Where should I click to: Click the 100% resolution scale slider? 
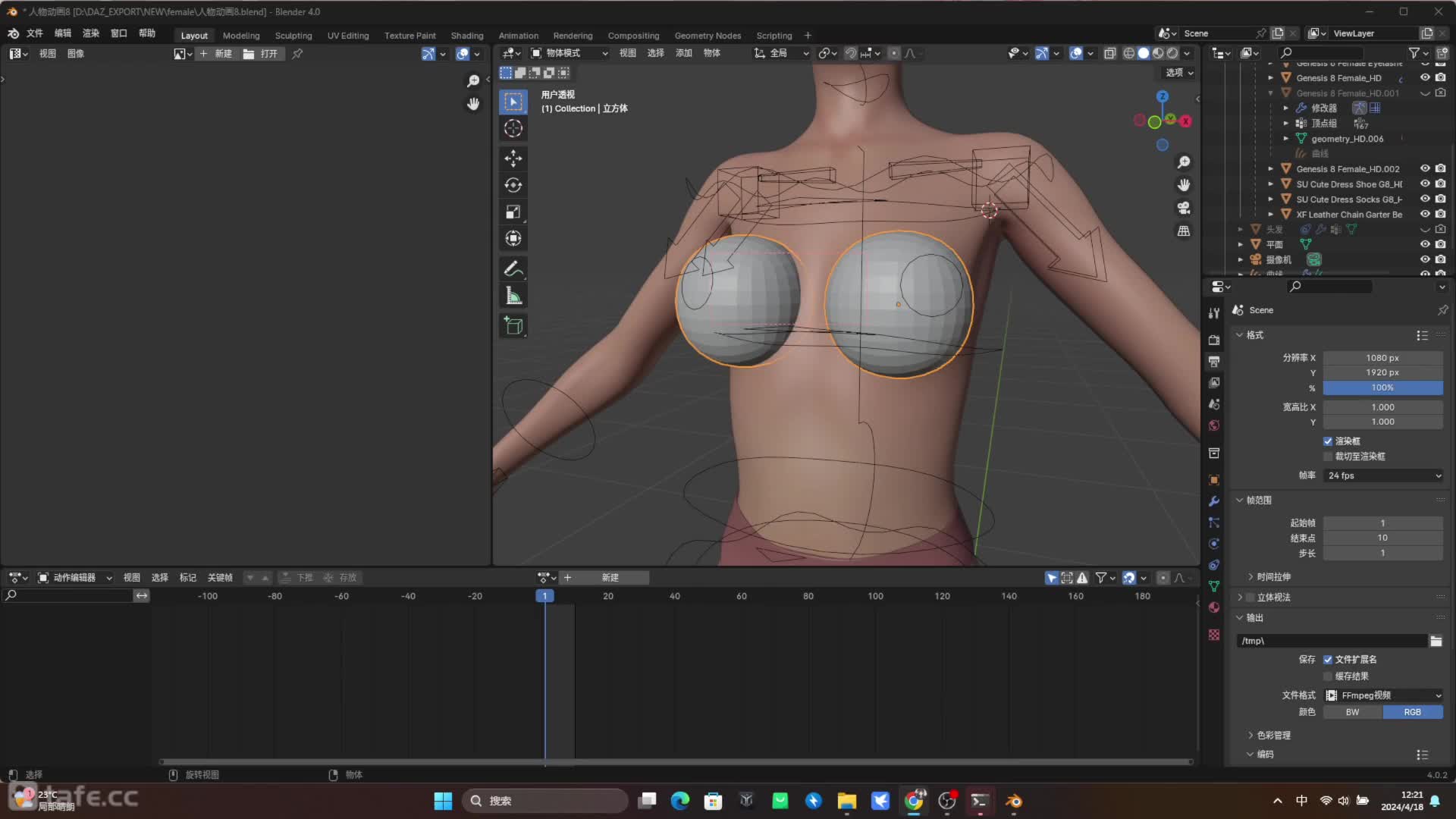tap(1383, 388)
